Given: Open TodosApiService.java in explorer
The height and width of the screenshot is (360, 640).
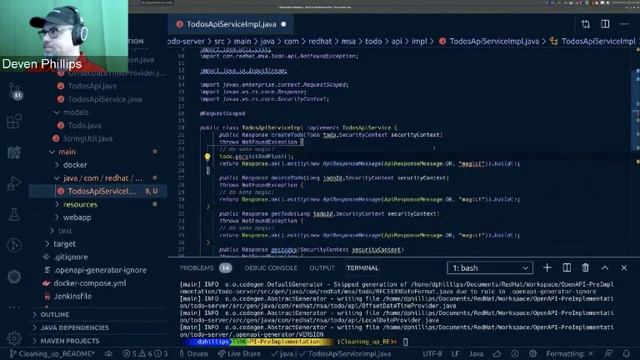Looking at the screenshot, I should (105, 99).
